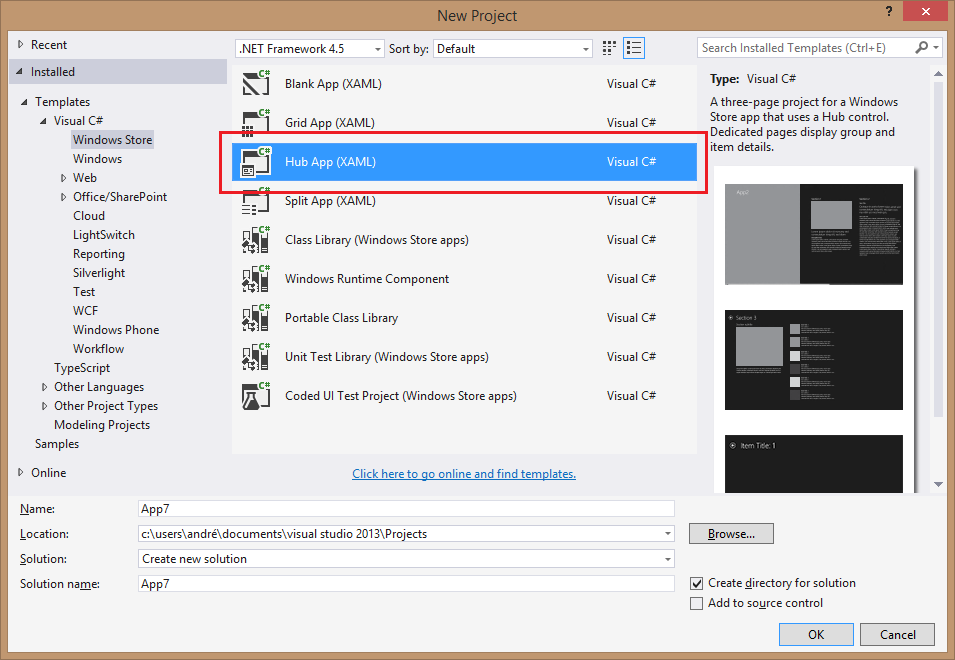Expand the Recent section
Viewport: 955px width, 660px height.
21,44
